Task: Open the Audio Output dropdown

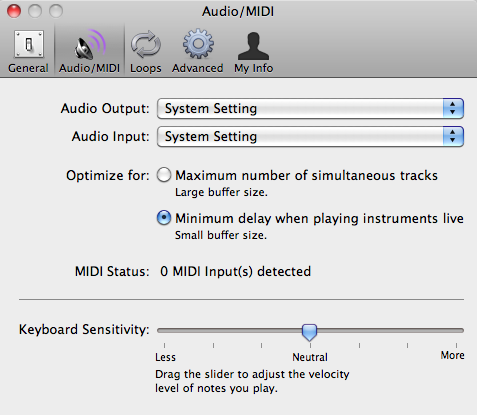Action: 310,108
